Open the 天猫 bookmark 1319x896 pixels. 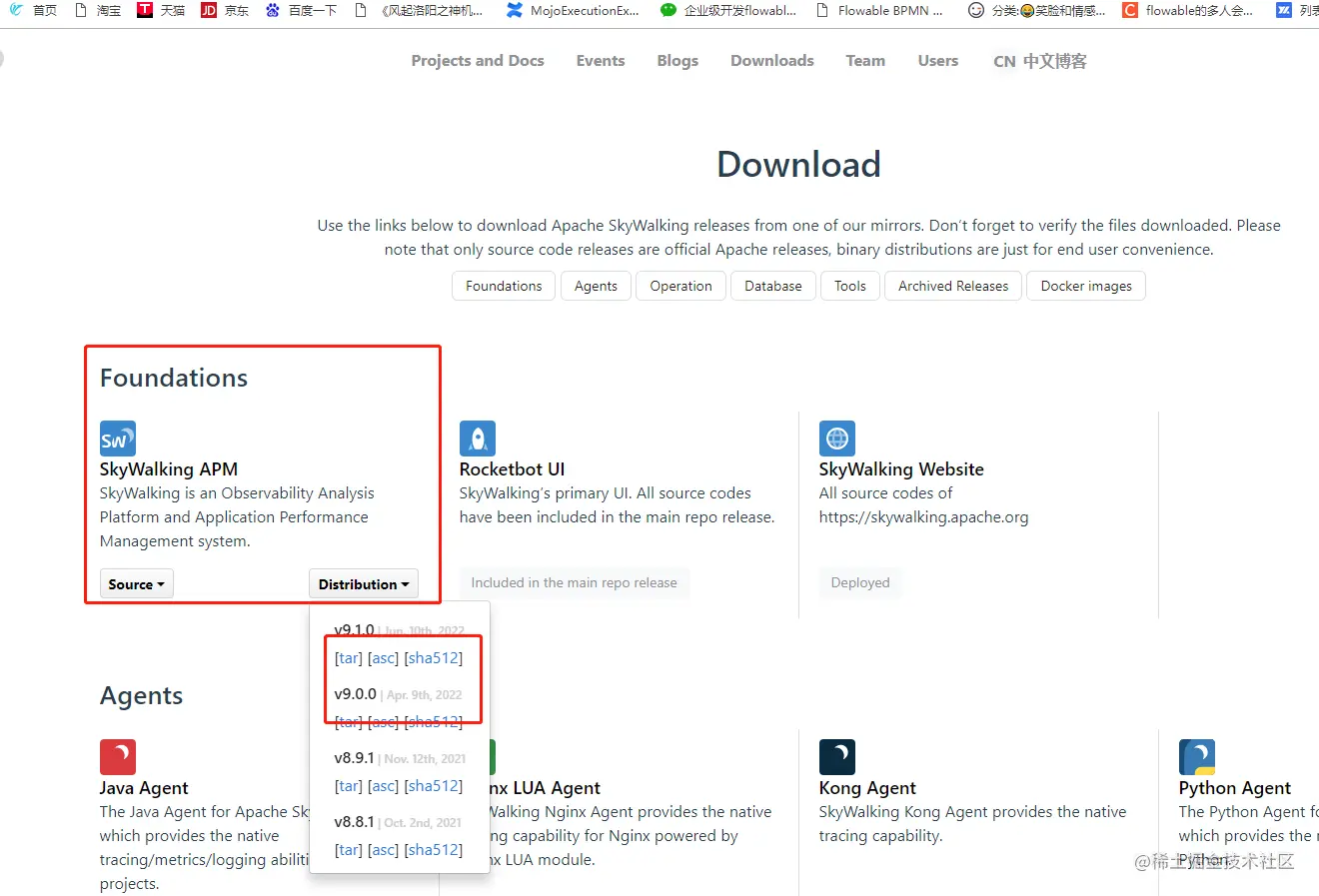[161, 10]
